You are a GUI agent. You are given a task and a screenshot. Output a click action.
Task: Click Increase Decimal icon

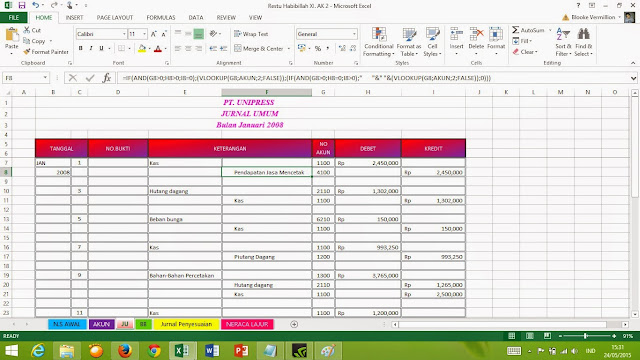pyautogui.click(x=342, y=49)
